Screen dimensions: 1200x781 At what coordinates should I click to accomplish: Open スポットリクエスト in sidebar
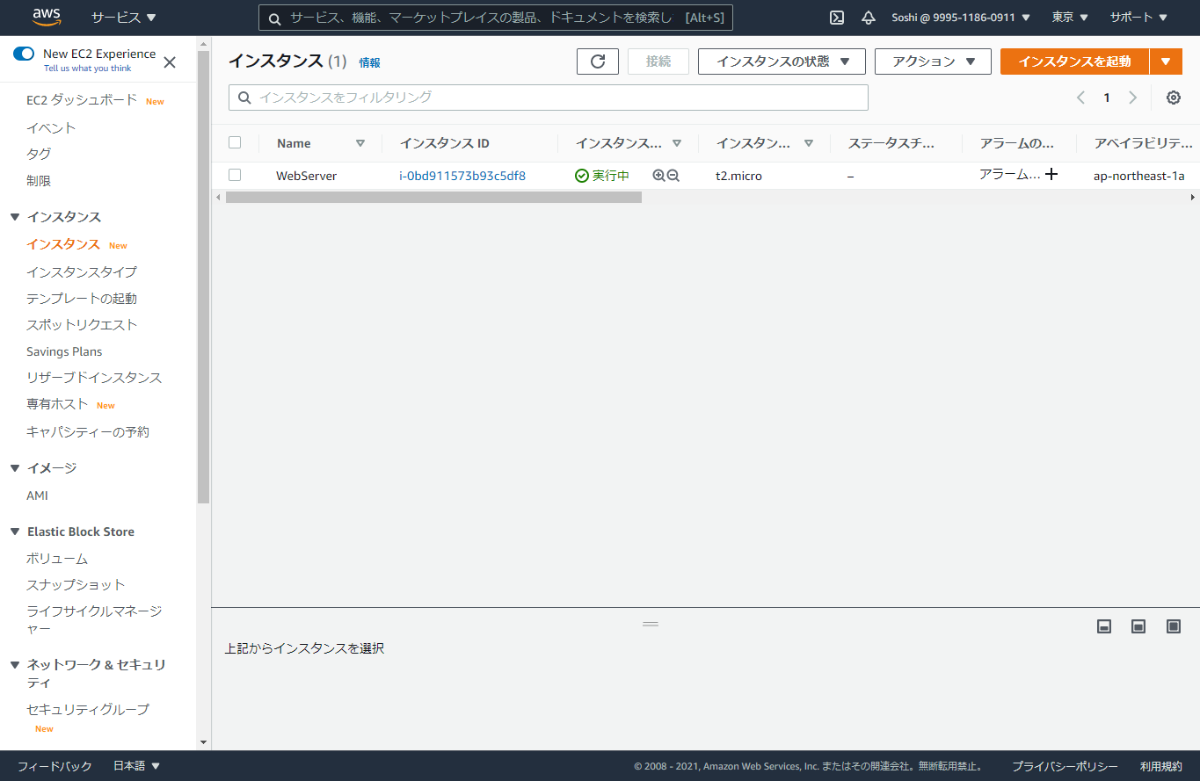(x=82, y=324)
